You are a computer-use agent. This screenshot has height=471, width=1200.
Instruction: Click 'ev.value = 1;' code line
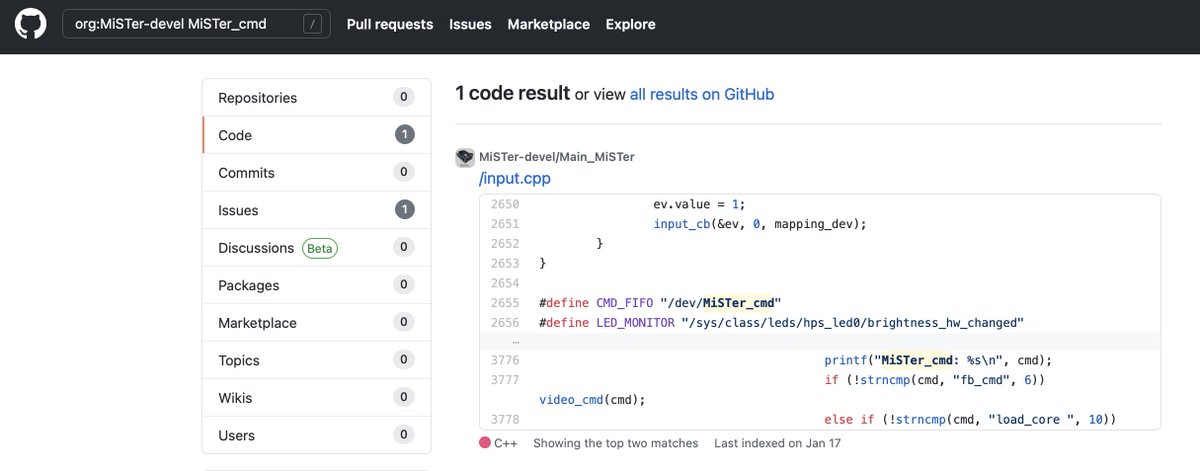[699, 205]
